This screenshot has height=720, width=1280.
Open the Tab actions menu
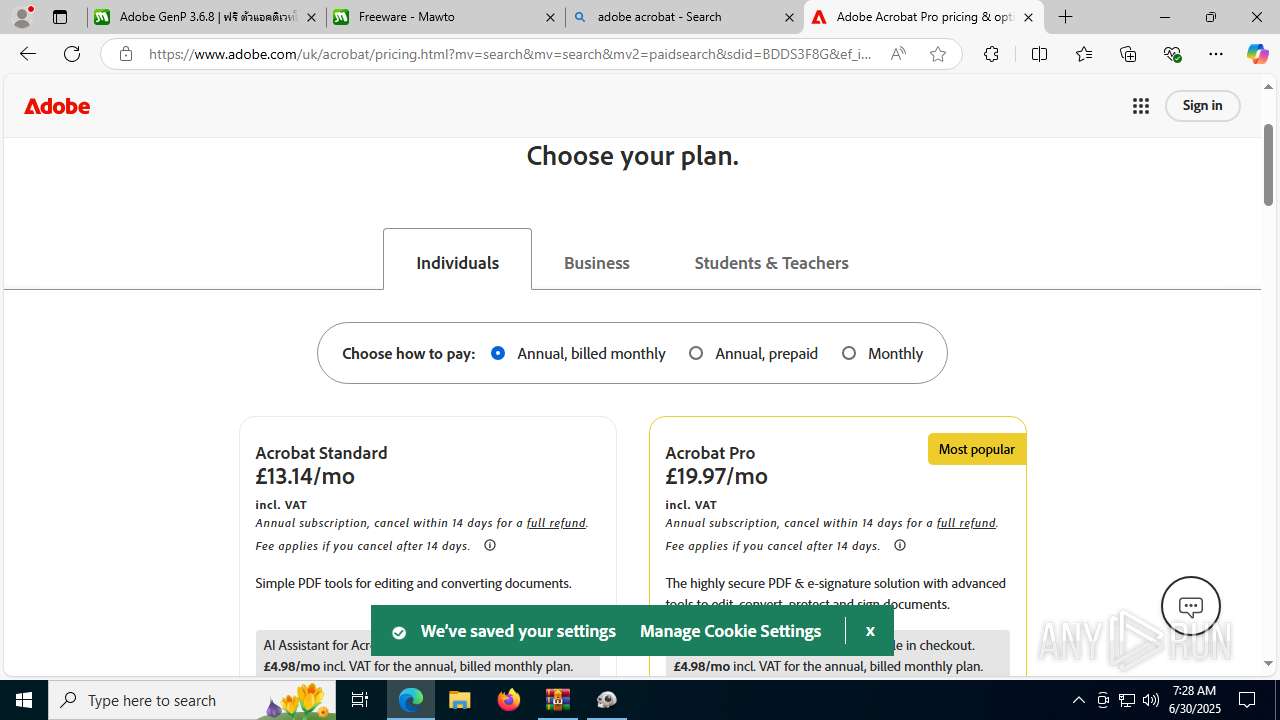point(60,17)
